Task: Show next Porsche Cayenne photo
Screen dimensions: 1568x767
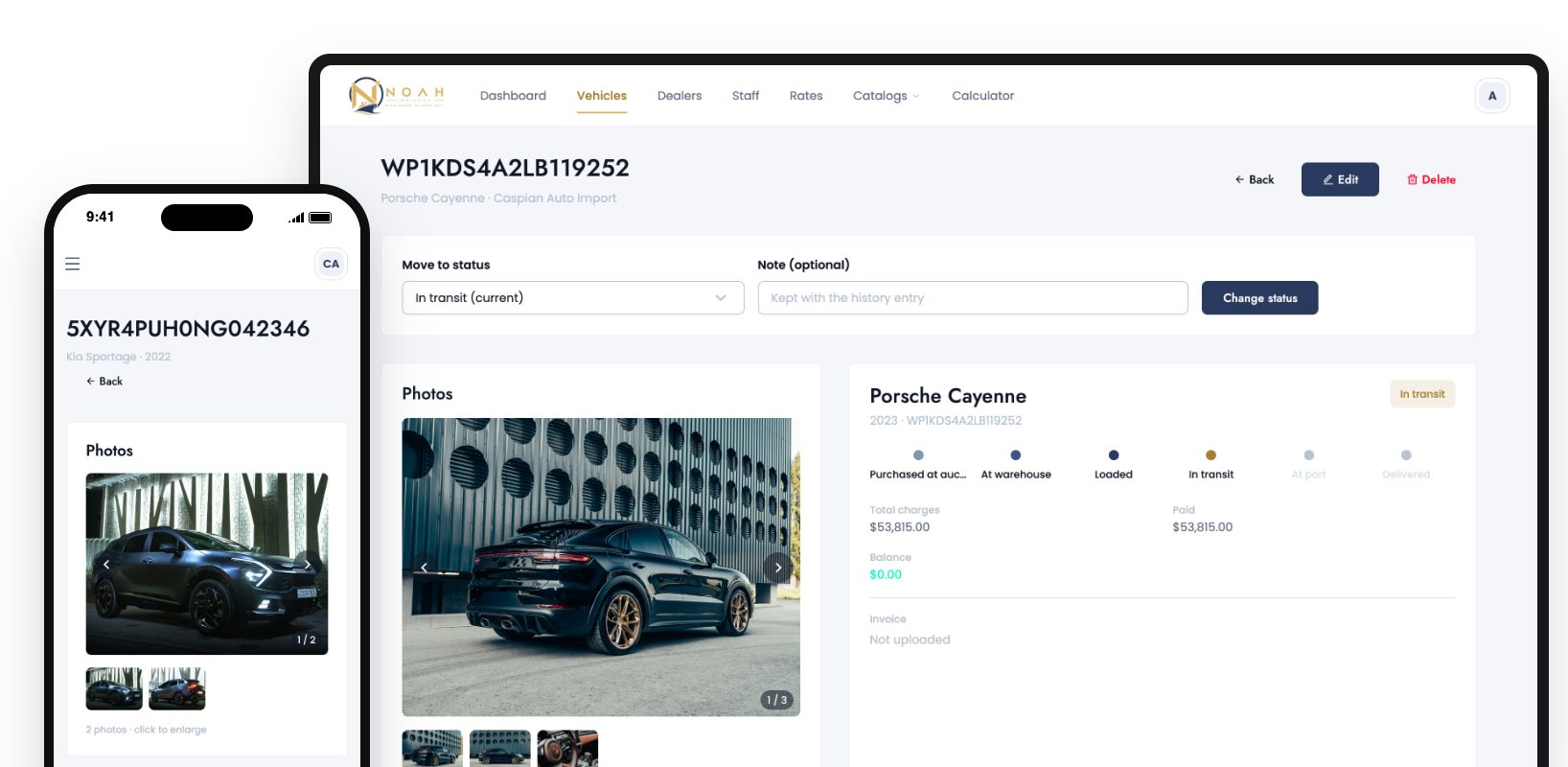Action: (x=778, y=568)
